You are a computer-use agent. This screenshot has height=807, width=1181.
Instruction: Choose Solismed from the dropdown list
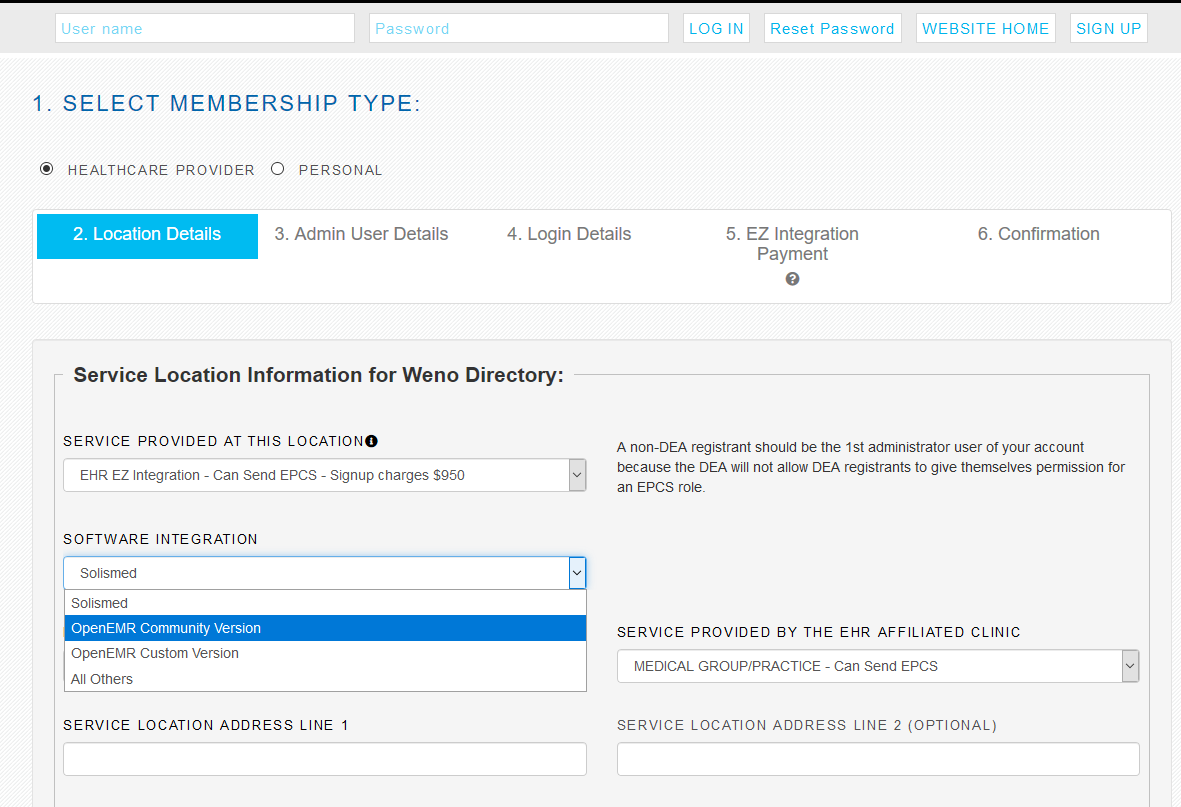tap(325, 603)
